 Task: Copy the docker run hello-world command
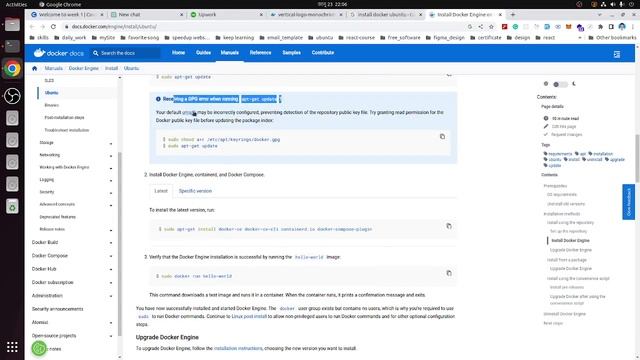click(x=449, y=273)
